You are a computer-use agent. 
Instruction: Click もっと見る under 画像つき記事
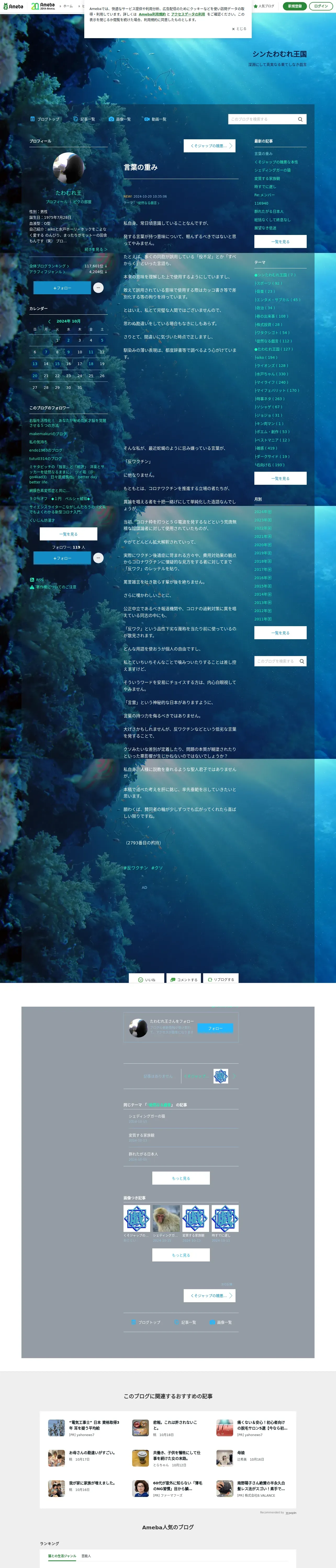[x=181, y=1255]
